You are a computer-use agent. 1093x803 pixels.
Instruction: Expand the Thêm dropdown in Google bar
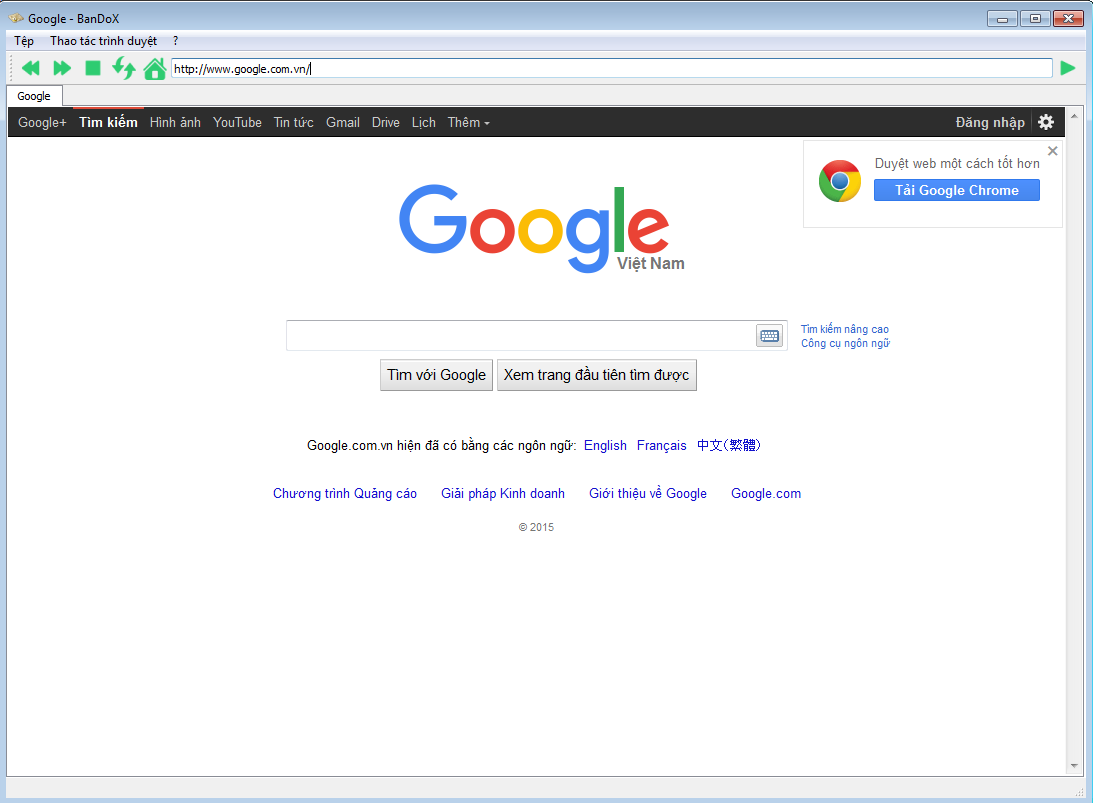tap(468, 123)
